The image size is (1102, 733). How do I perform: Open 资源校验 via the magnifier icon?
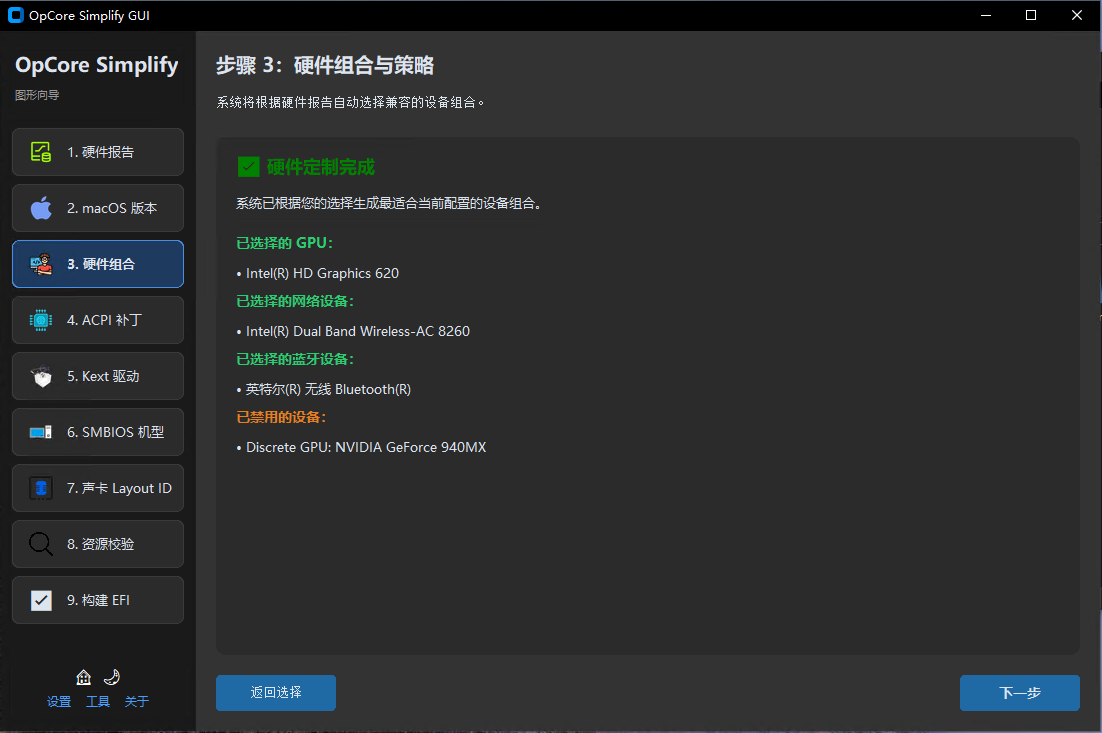[x=41, y=544]
